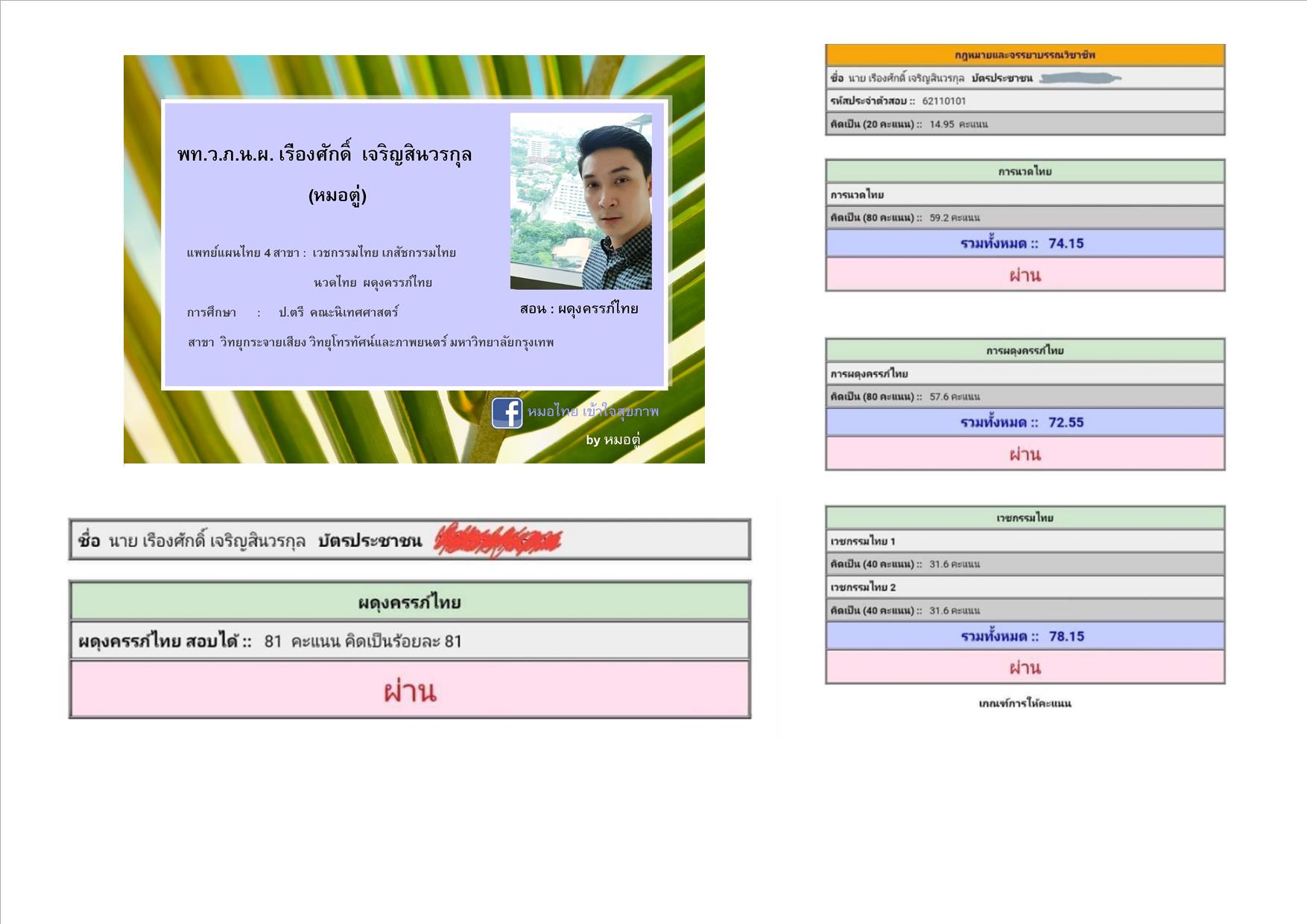The height and width of the screenshot is (924, 1307).
Task: Click the profile photo on the card
Action: pos(580,201)
